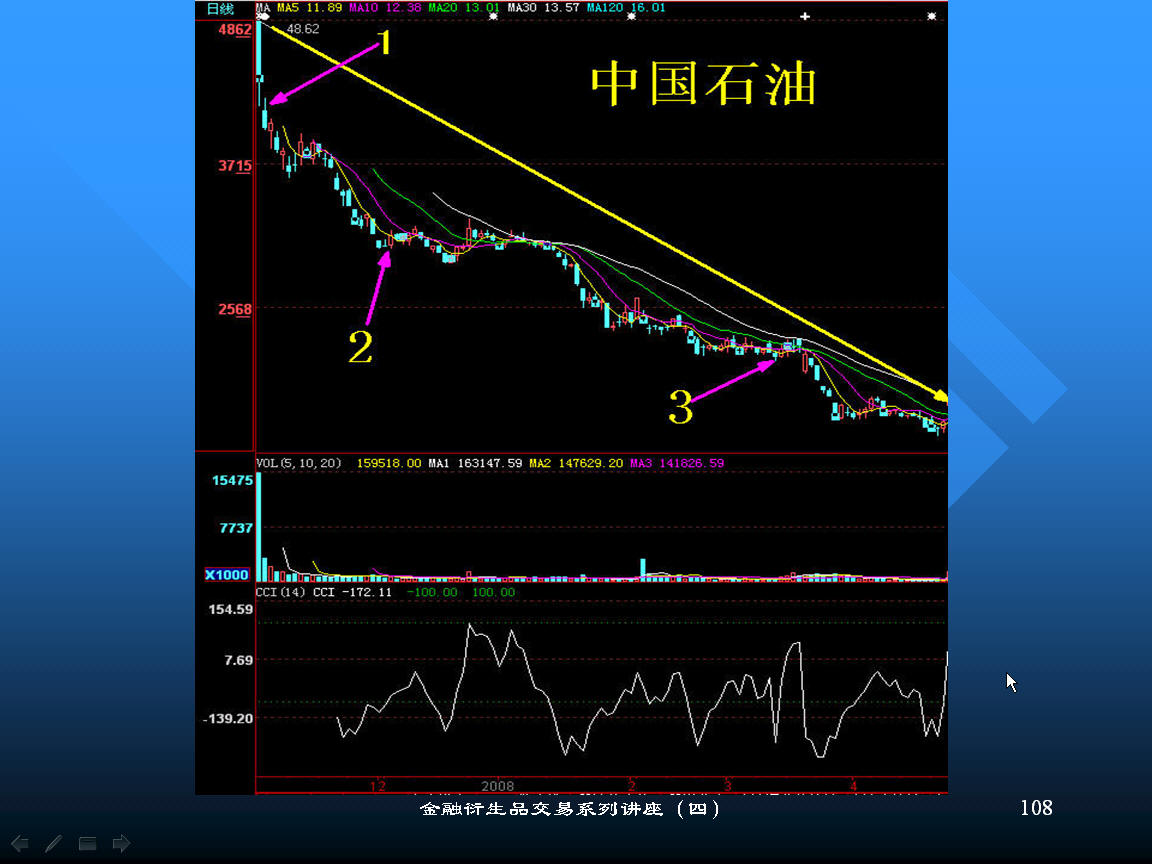Click the month 4 date axis label
Image resolution: width=1152 pixels, height=864 pixels.
854,785
